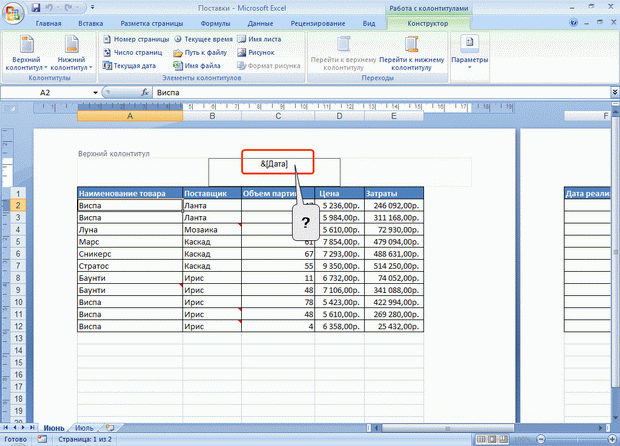Insert Имя листа element
Viewport: 620px width, 446px height.
[x=259, y=39]
